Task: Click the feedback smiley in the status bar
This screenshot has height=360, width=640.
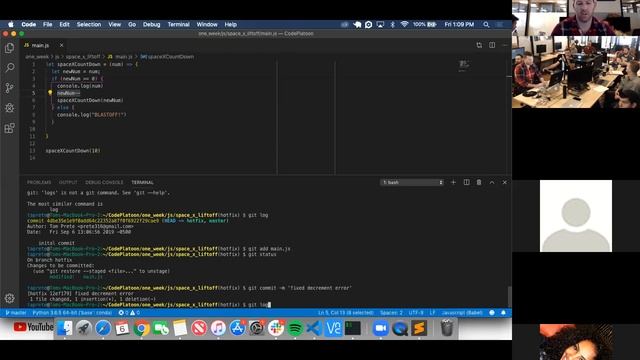Action: coord(492,313)
